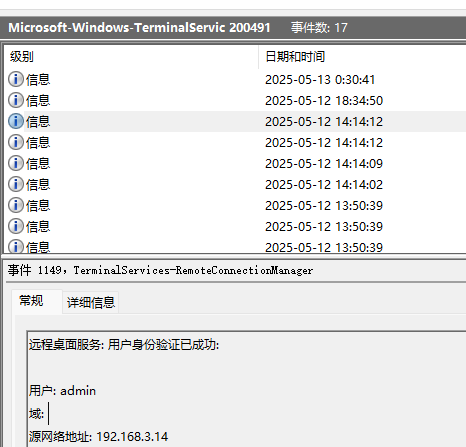This screenshot has height=447, width=466.
Task: Click the 域 field in event description
Action: point(36,414)
